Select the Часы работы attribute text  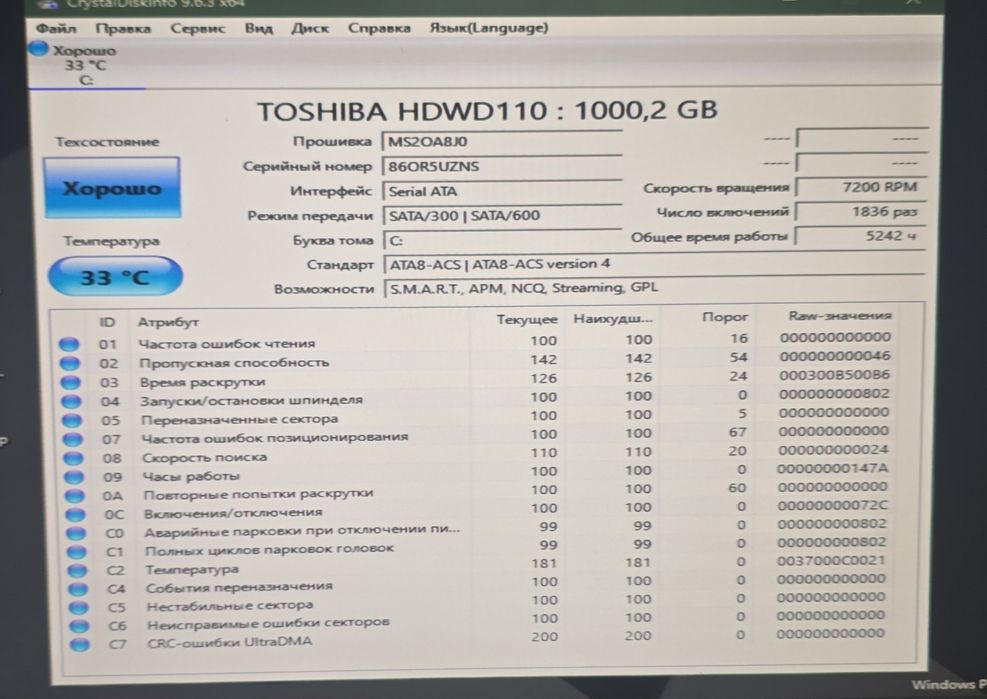pyautogui.click(x=191, y=476)
